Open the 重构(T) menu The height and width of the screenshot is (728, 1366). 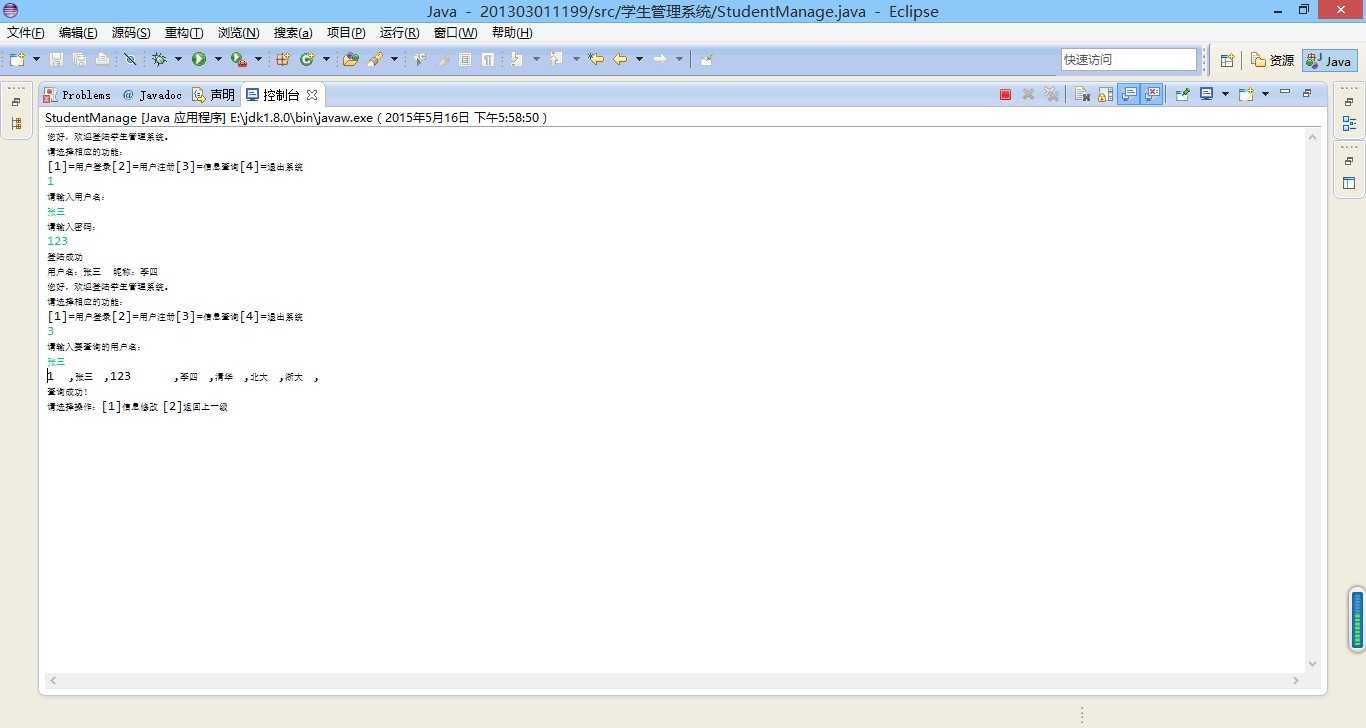coord(184,33)
